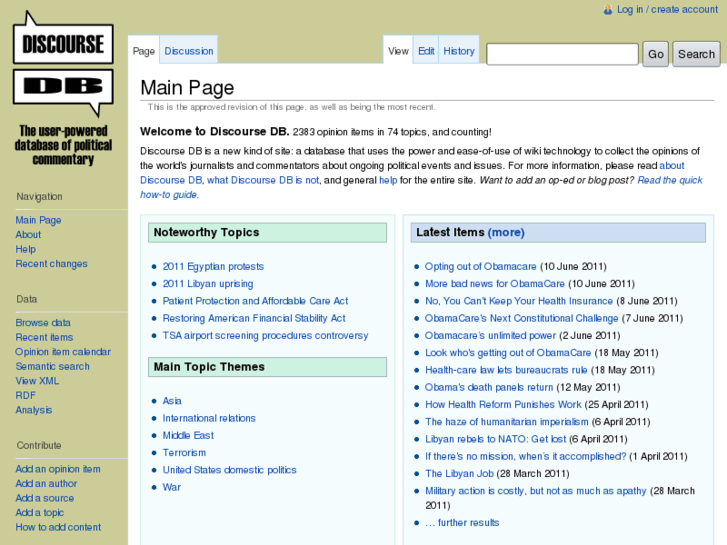Open the 2011 Egyptian protests topic
The height and width of the screenshot is (545, 727).
click(x=213, y=266)
